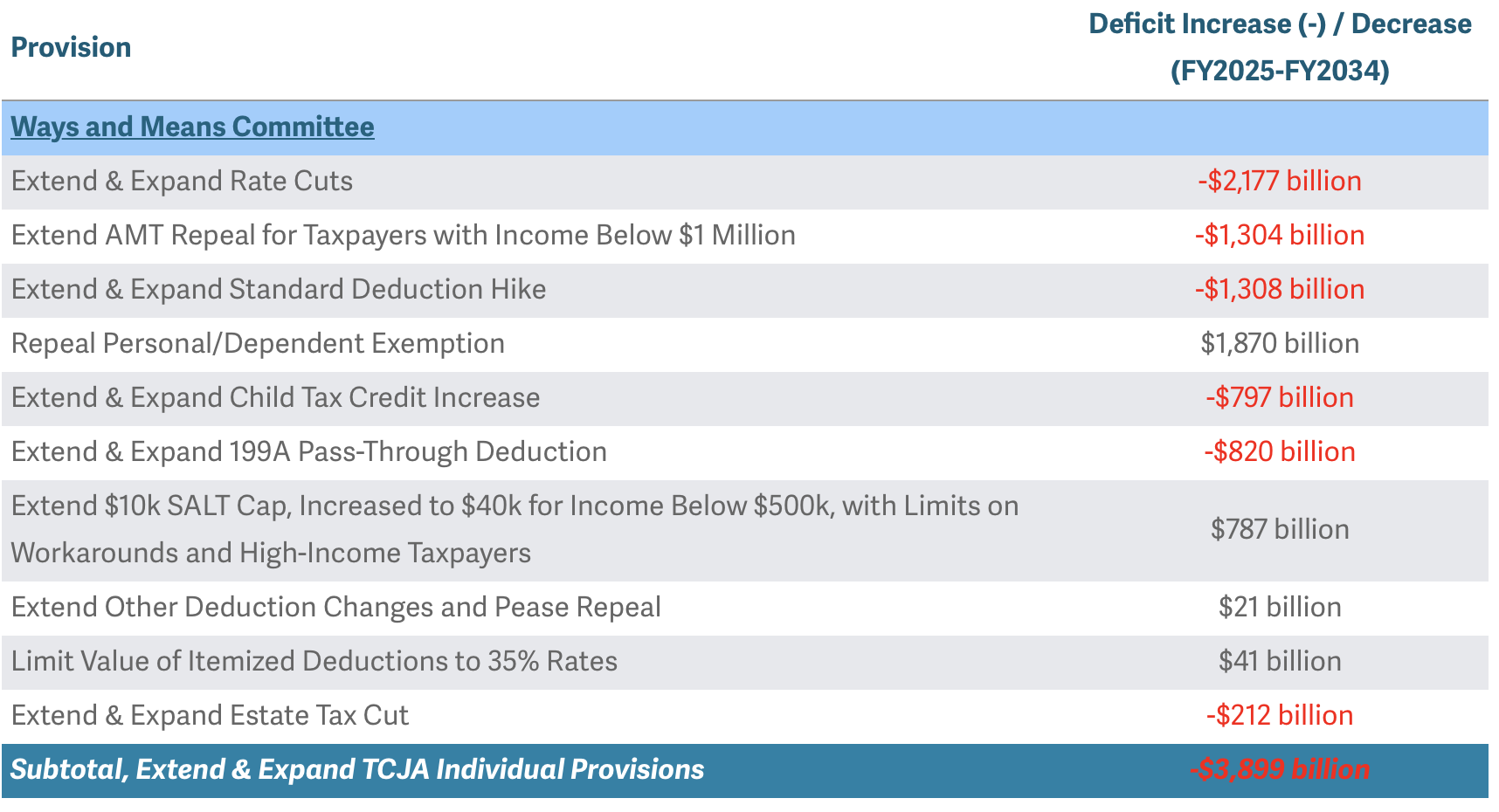
Task: Click the Subtotal TCJA Individual Provisions row label
Action: [357, 770]
